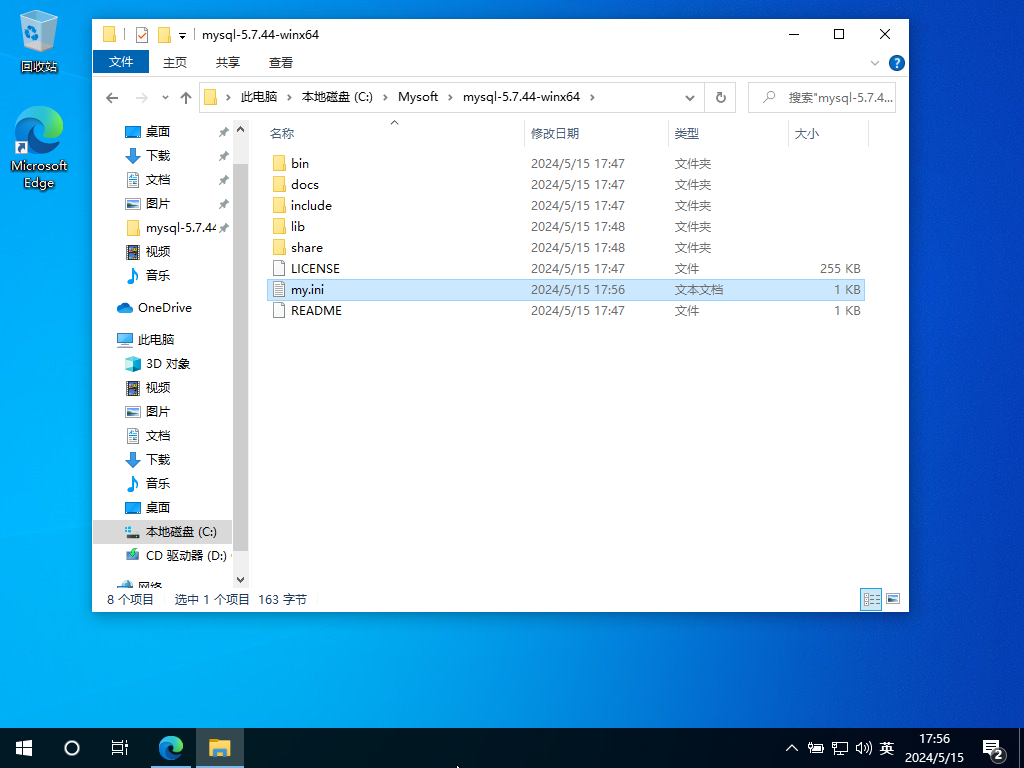Navigate to Mysoft in the breadcrumb path
1024x768 pixels.
418,97
